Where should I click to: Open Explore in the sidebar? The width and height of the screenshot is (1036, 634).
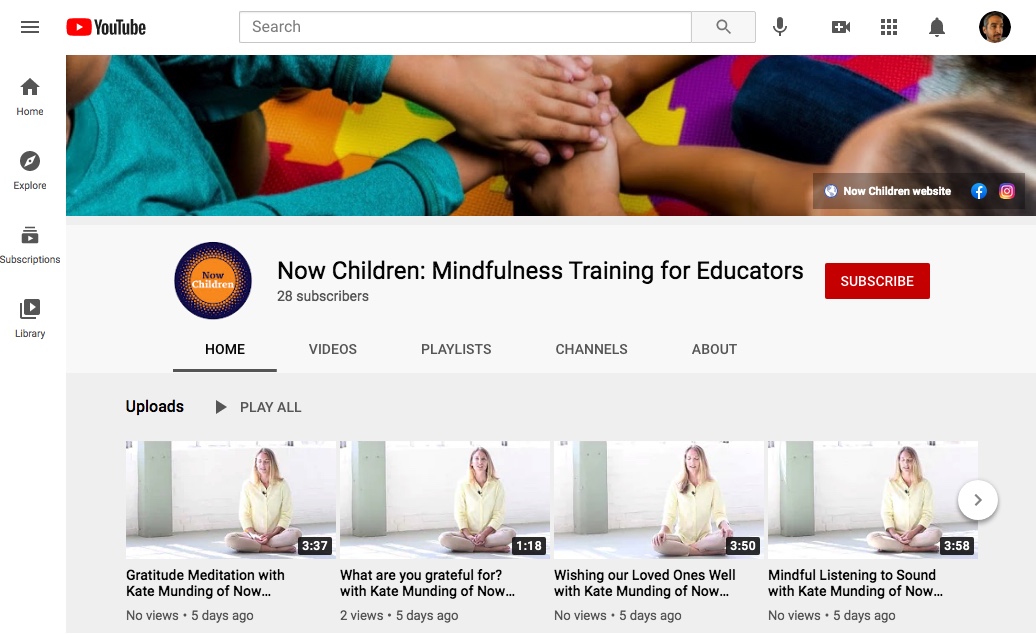(30, 171)
